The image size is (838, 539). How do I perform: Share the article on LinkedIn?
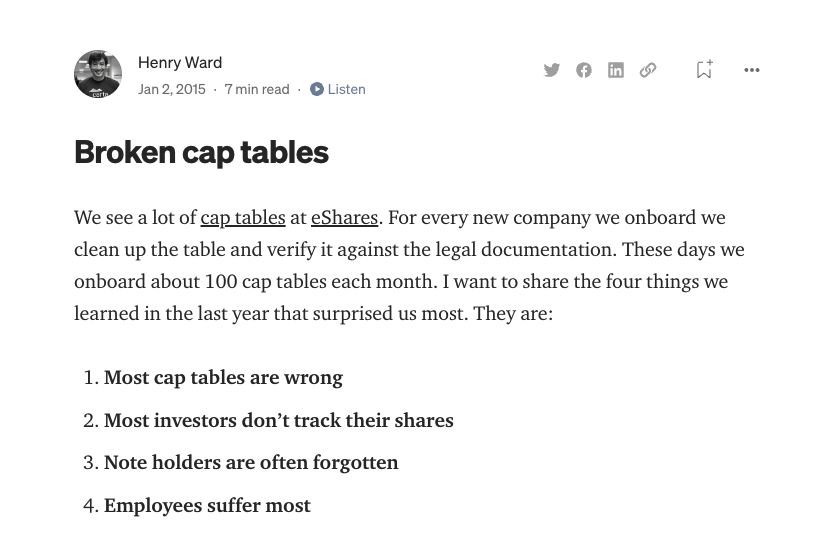pyautogui.click(x=616, y=70)
